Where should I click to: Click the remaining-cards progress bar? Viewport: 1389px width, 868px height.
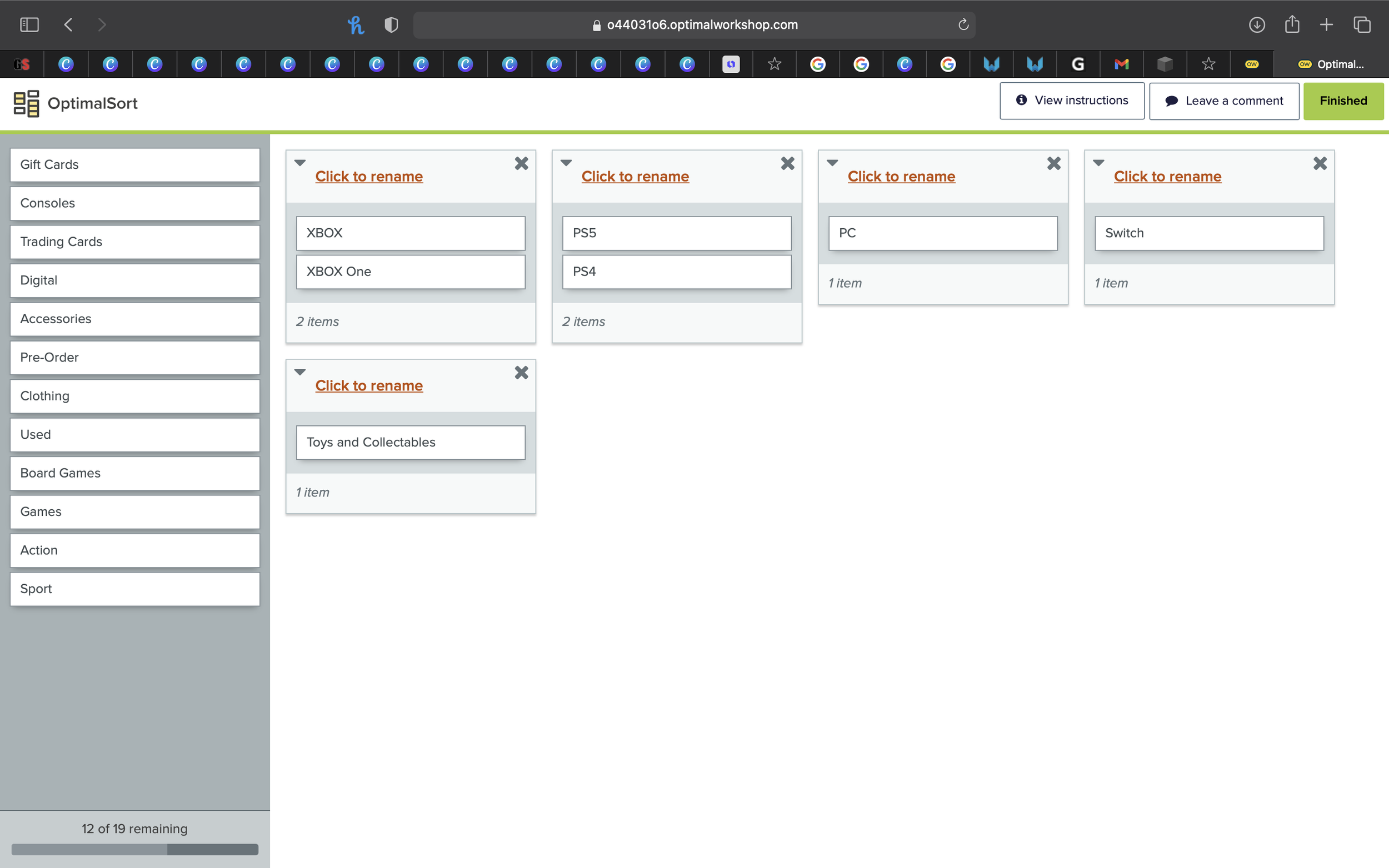(134, 849)
